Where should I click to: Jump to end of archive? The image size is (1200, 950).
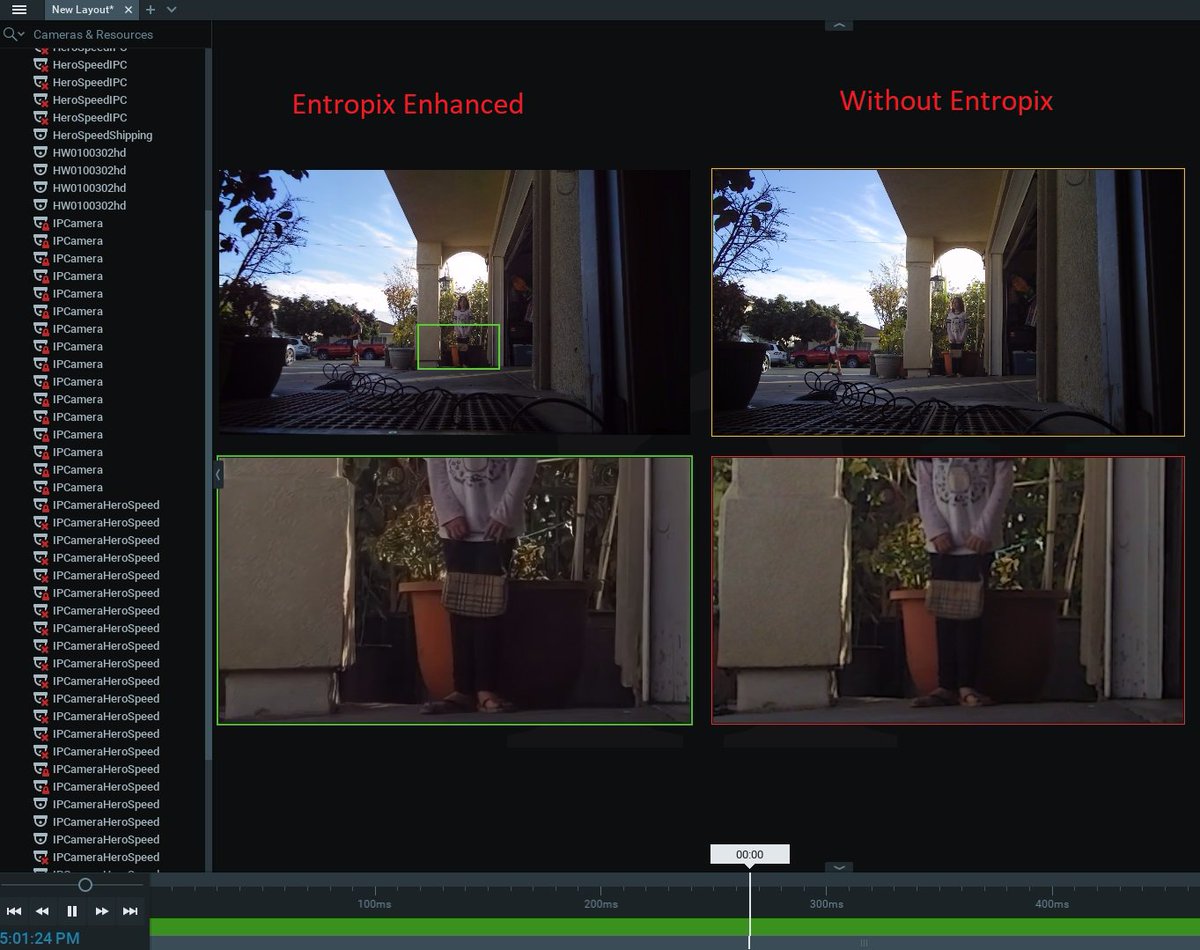130,911
